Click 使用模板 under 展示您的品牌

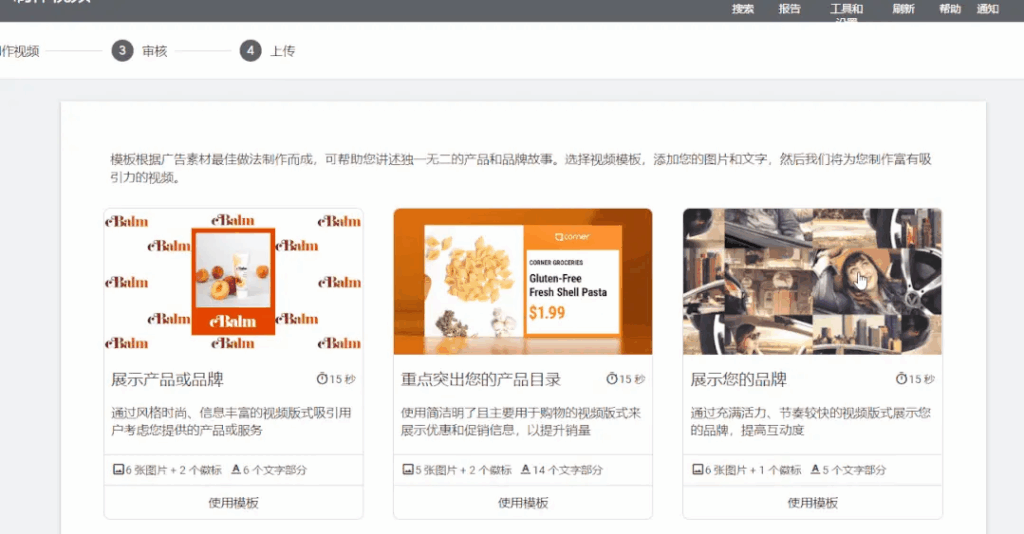coord(812,503)
